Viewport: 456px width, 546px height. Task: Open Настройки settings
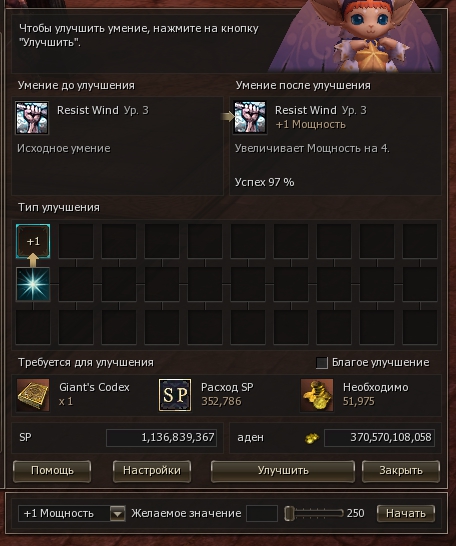click(x=152, y=471)
